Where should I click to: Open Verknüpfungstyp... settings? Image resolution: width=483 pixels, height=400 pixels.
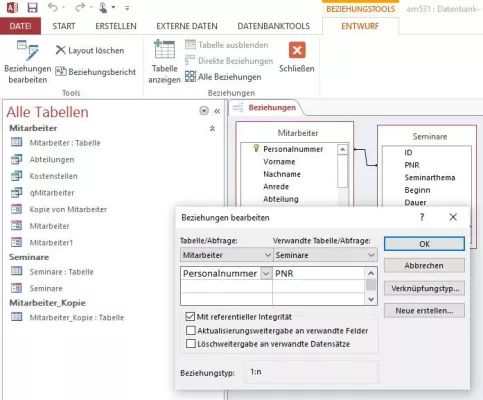(424, 288)
